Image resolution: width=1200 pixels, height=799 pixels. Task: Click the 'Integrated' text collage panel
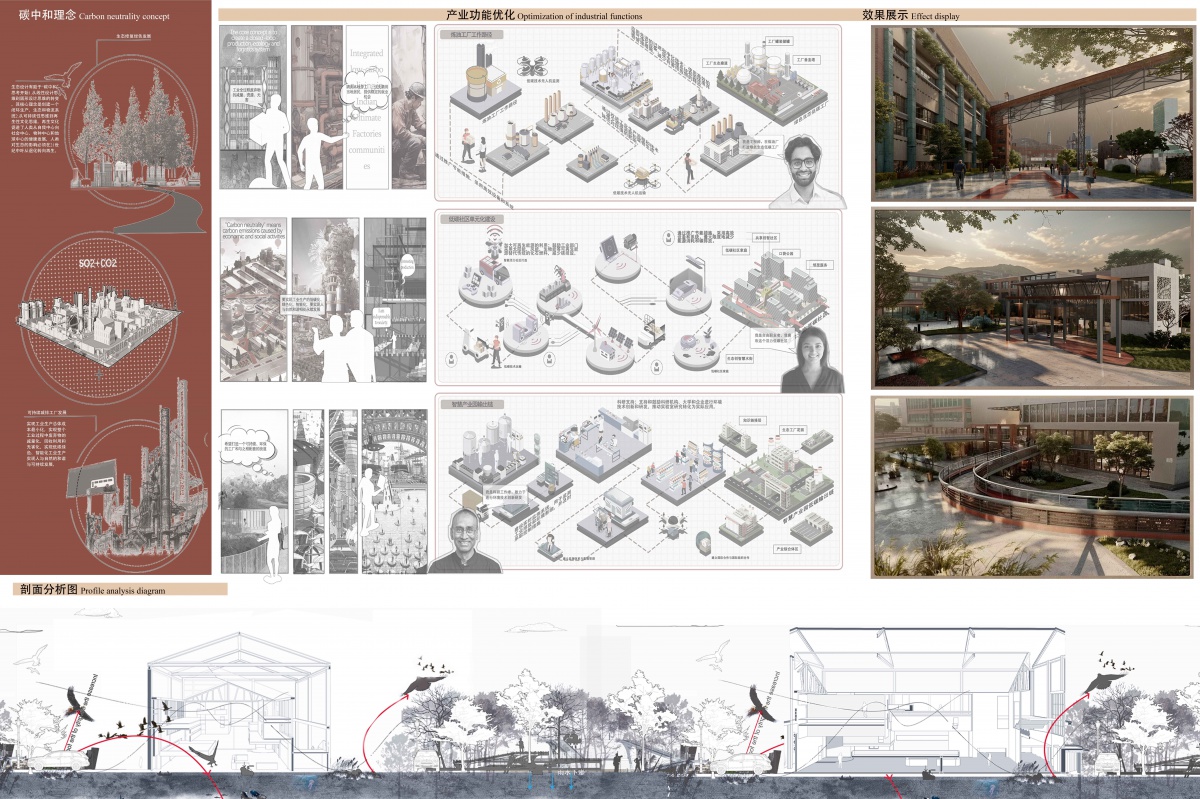click(x=366, y=105)
